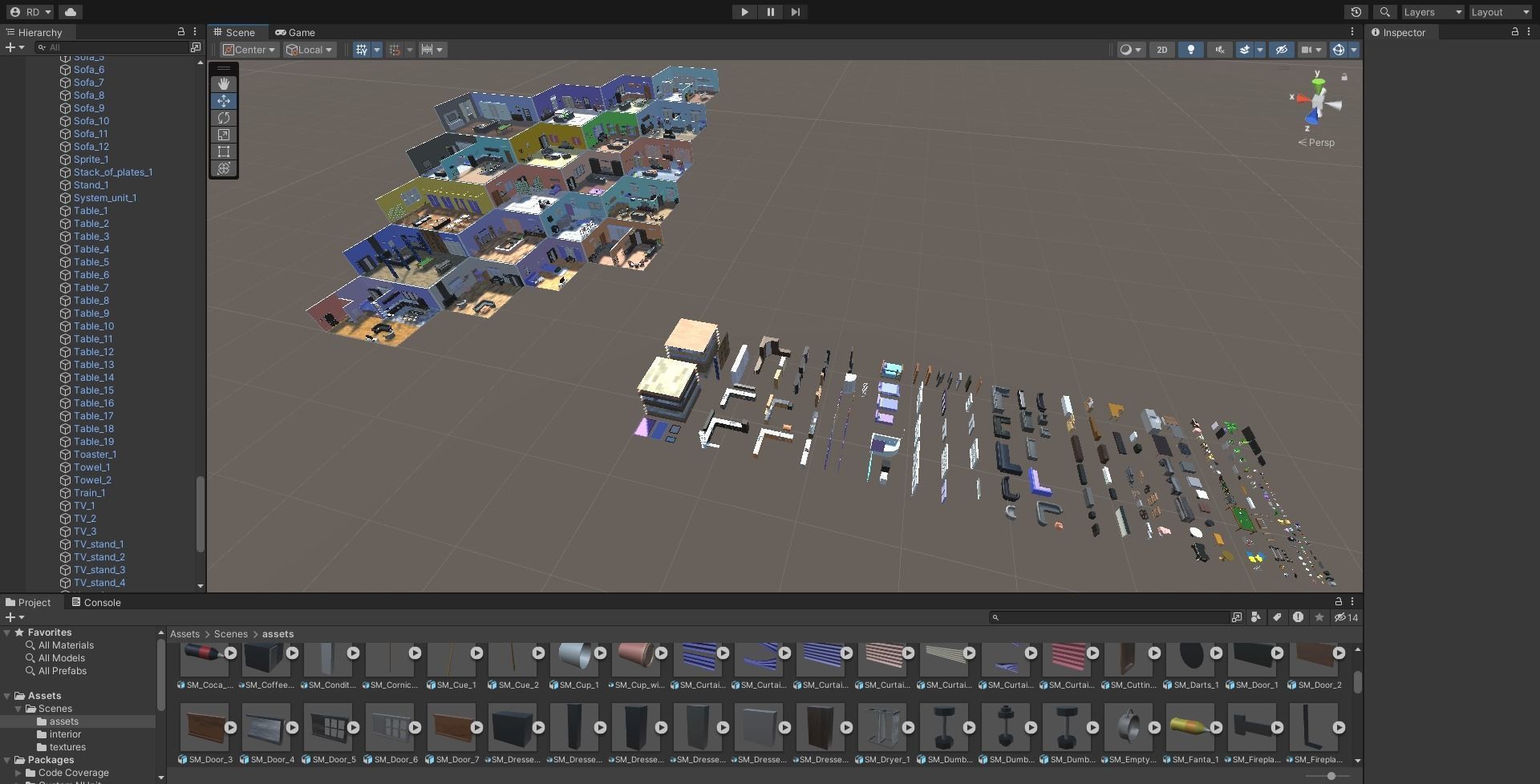Open the Inspector's more-options menu
Image resolution: width=1540 pixels, height=784 pixels.
(1529, 32)
